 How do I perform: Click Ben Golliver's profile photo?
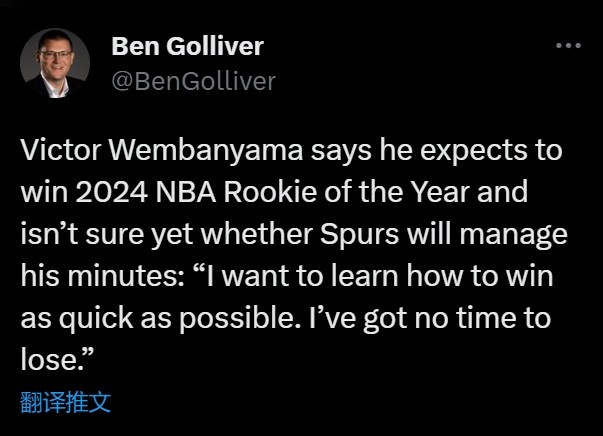[x=55, y=63]
